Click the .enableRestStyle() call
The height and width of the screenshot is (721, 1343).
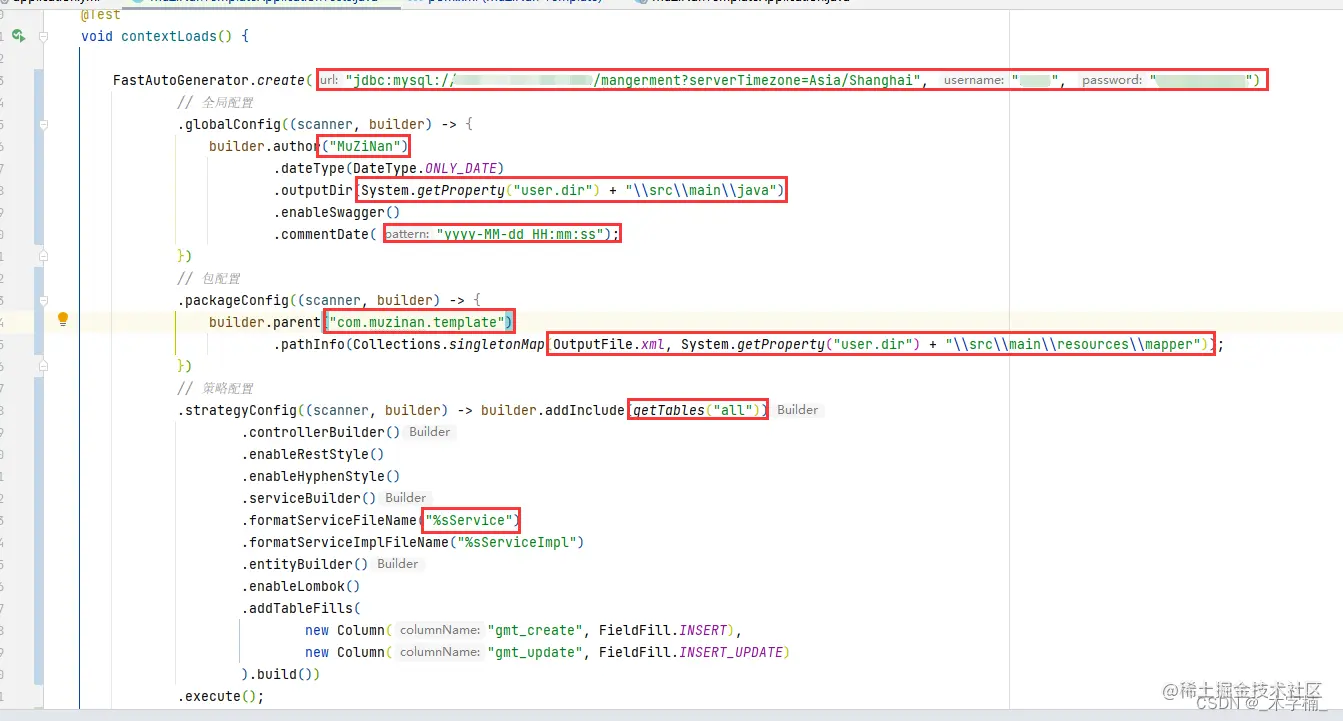pos(312,454)
